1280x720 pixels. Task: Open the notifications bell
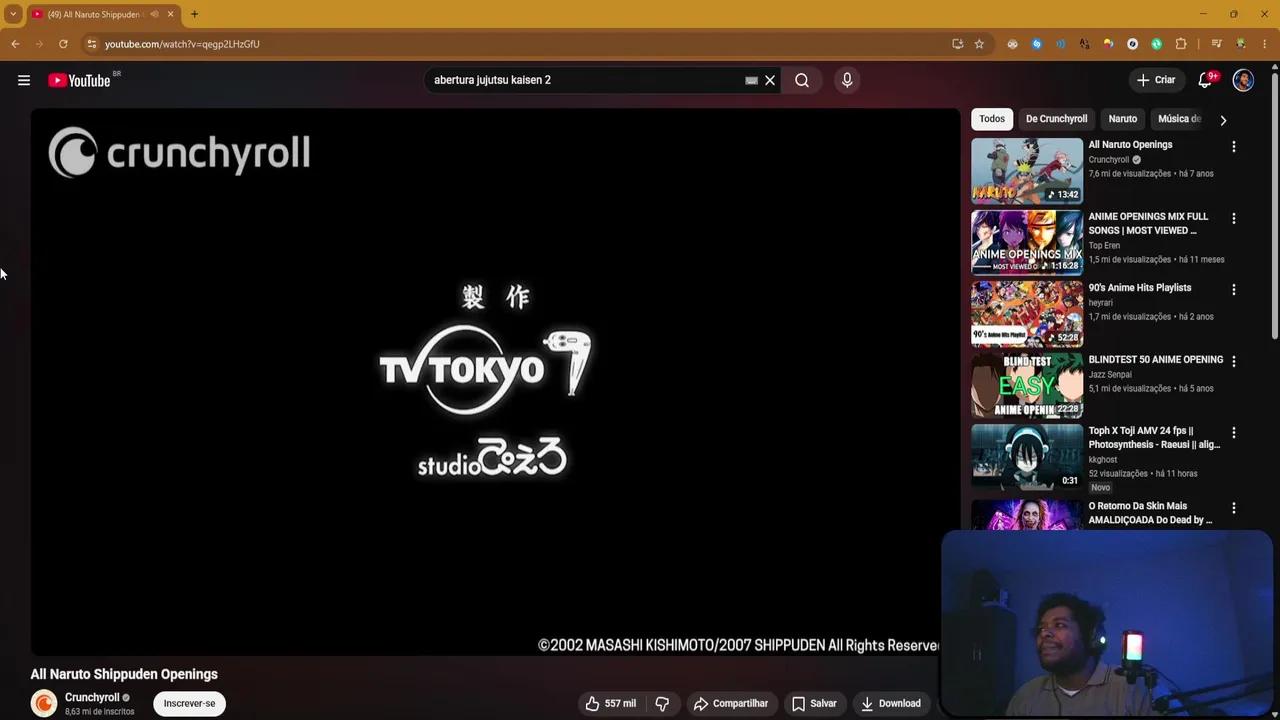point(1205,80)
